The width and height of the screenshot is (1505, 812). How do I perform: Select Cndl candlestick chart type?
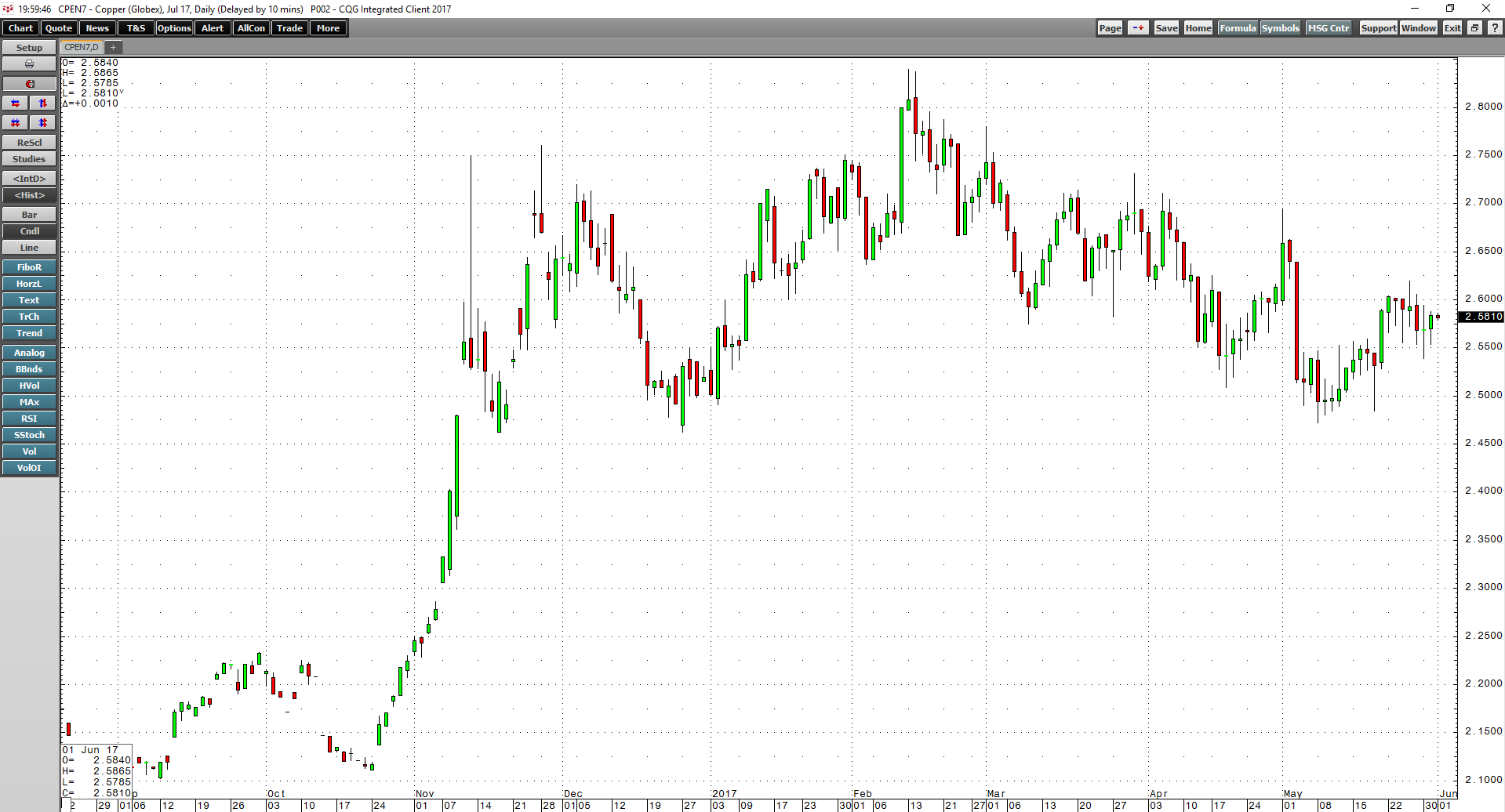29,231
